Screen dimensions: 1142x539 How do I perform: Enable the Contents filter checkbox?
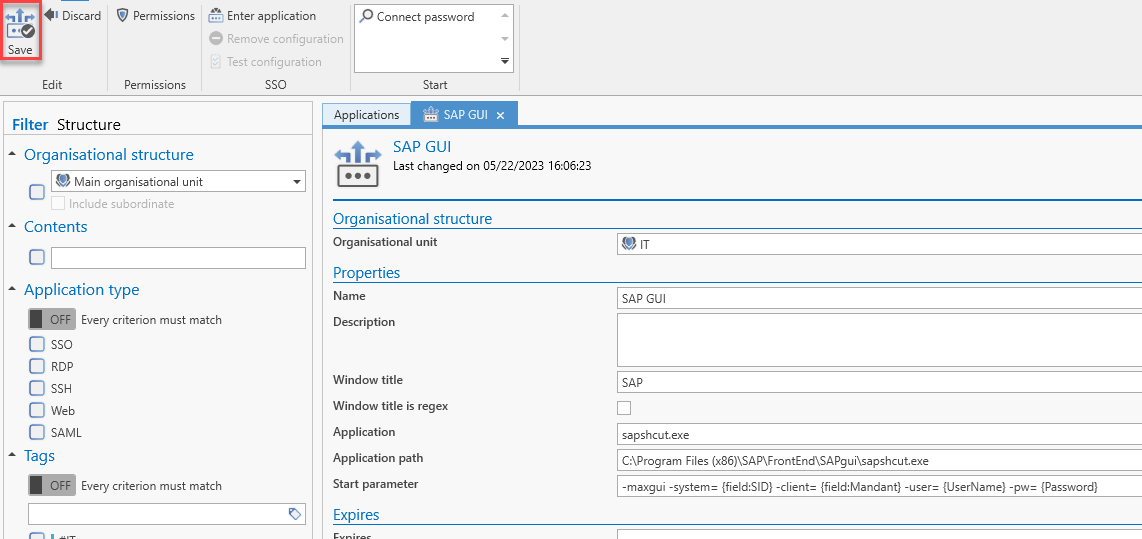pyautogui.click(x=36, y=257)
